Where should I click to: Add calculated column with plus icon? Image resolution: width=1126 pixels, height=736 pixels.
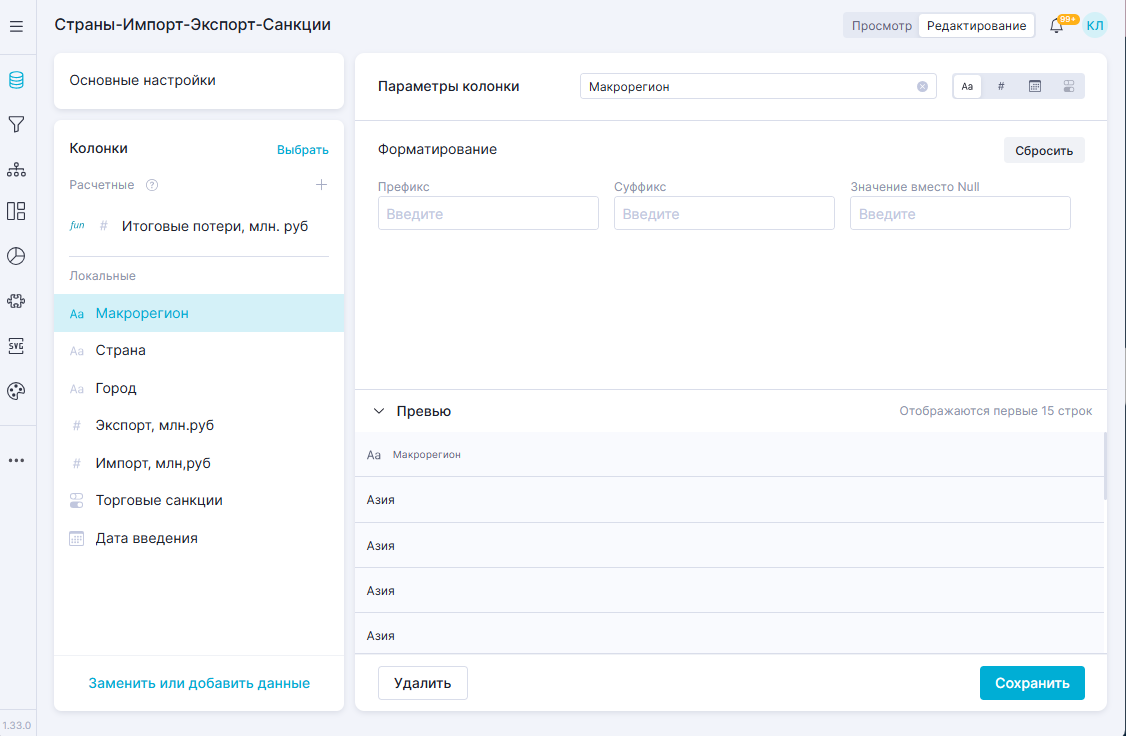pyautogui.click(x=321, y=185)
